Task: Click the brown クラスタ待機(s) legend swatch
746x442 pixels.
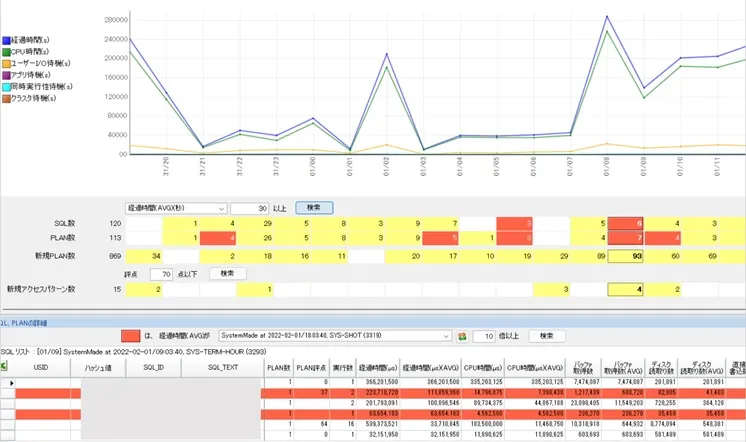Action: pos(6,98)
